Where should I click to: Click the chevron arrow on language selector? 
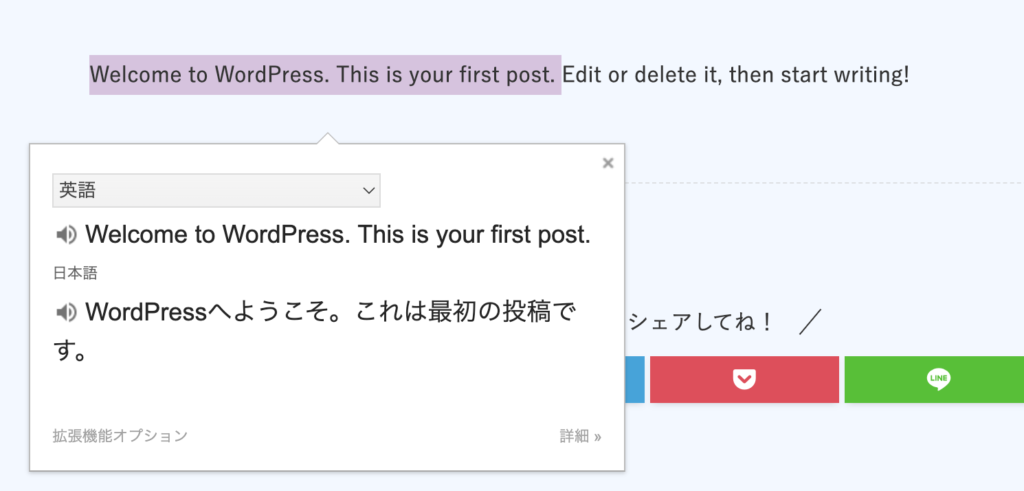(368, 190)
